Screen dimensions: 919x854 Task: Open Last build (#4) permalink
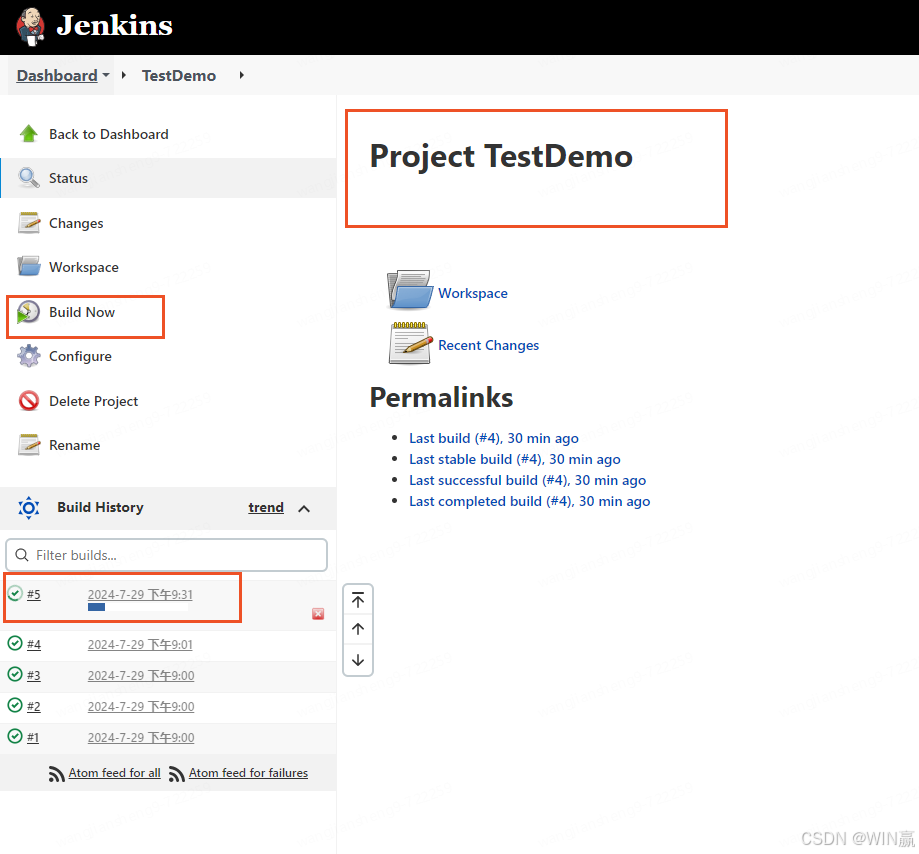point(493,438)
